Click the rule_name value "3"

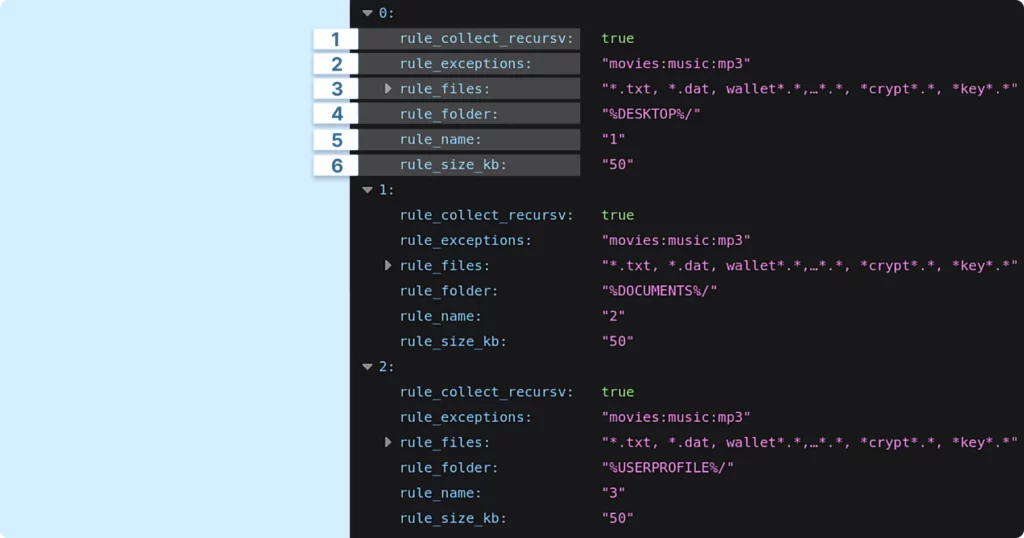click(x=613, y=493)
